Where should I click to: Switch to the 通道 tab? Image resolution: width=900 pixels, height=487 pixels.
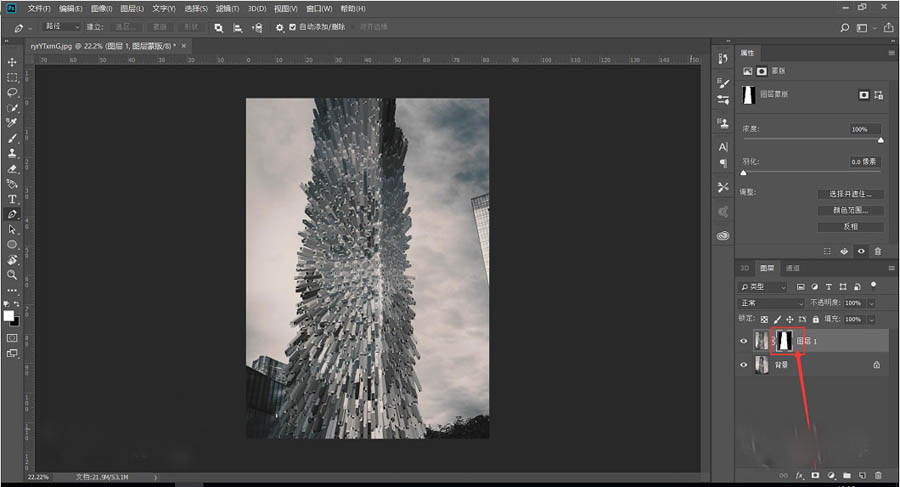(x=792, y=268)
